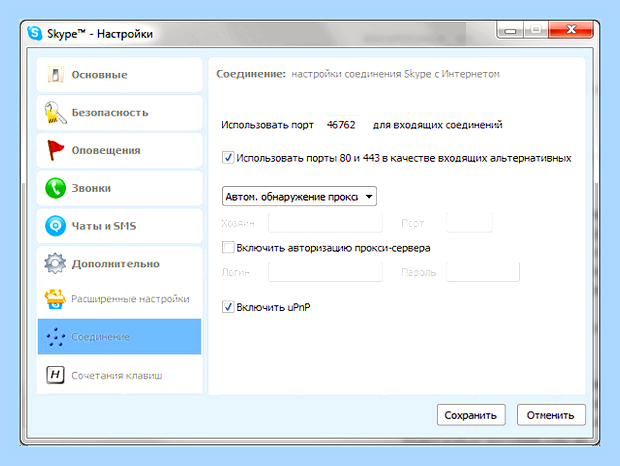Toggle use ports 80 and 443 checkbox

(x=228, y=158)
